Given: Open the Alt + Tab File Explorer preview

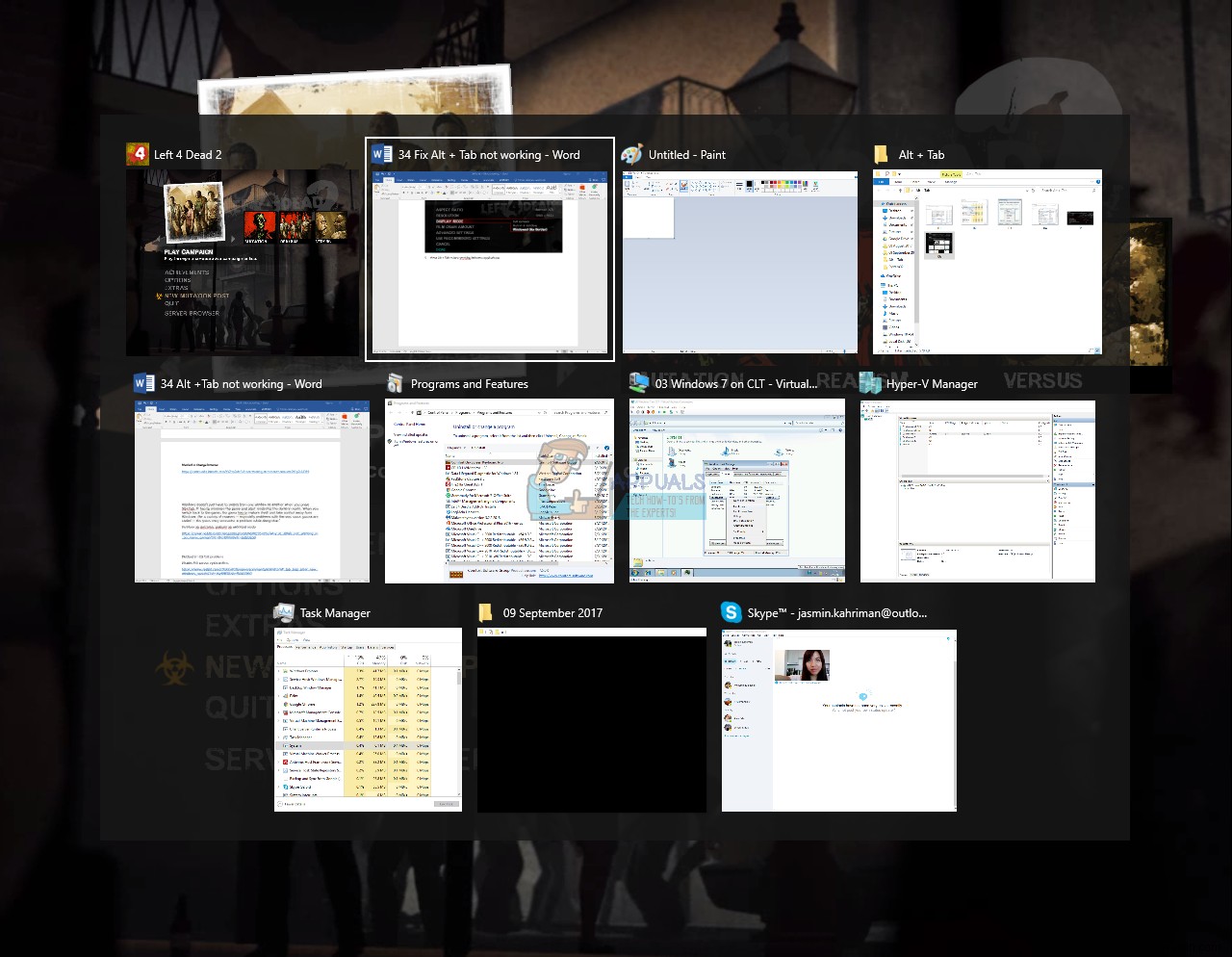Looking at the screenshot, I should pyautogui.click(x=988, y=262).
